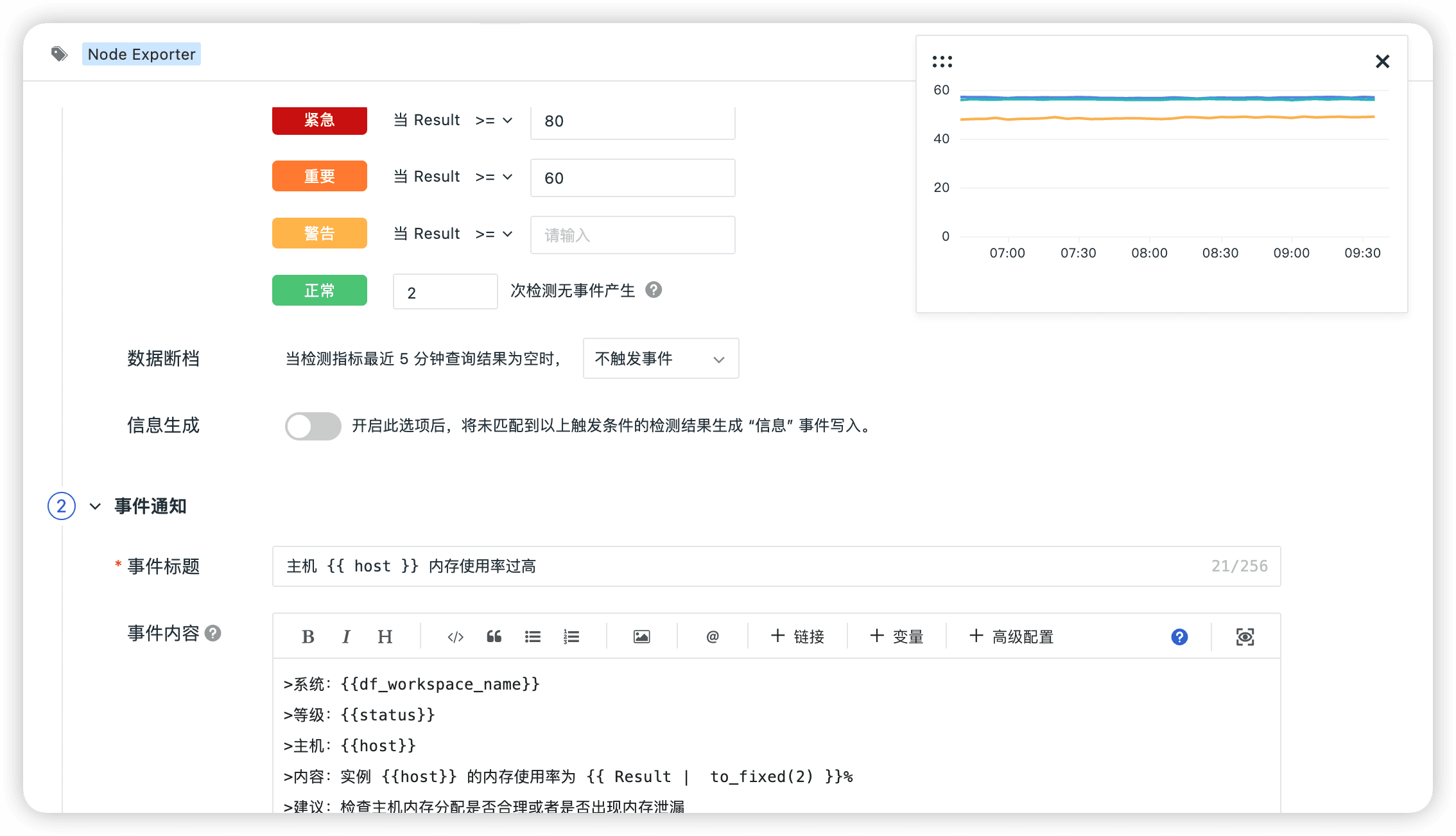The height and width of the screenshot is (836, 1456).
Task: Insert blockquote with quote icon
Action: click(x=494, y=636)
